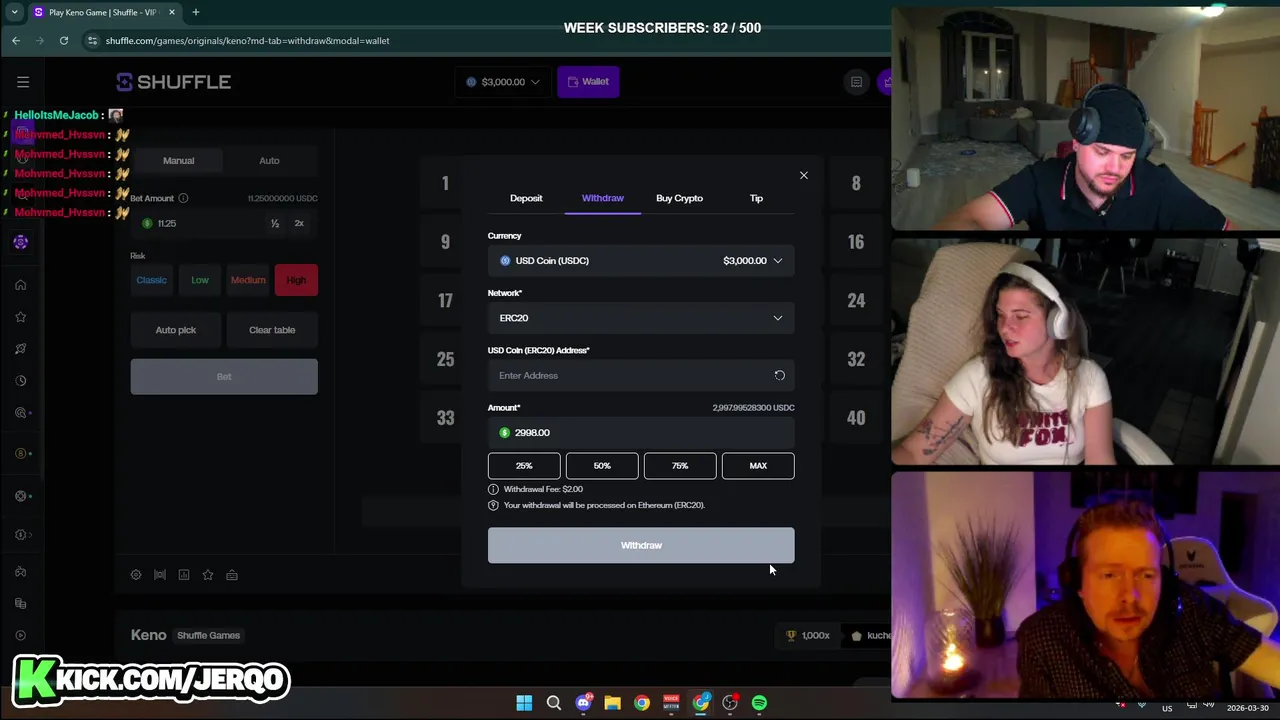The image size is (1280, 720).
Task: Click the Chrome address bar URL
Action: 248,40
